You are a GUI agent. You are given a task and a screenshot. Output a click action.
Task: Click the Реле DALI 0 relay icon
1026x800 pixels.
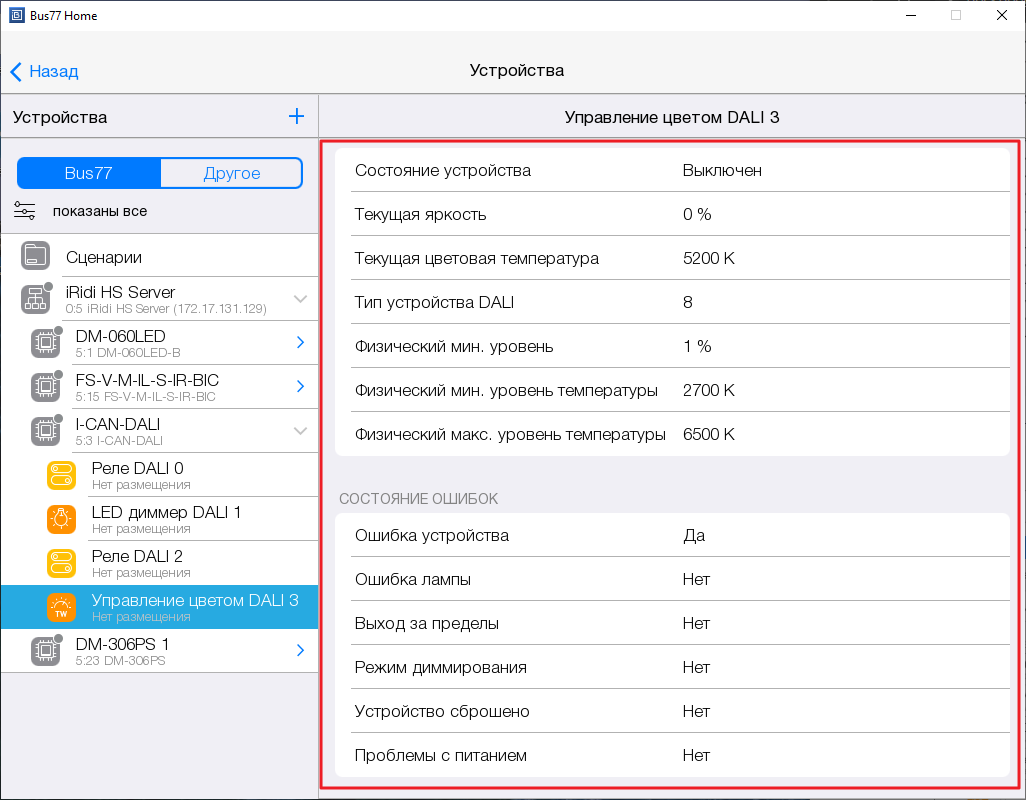point(61,475)
